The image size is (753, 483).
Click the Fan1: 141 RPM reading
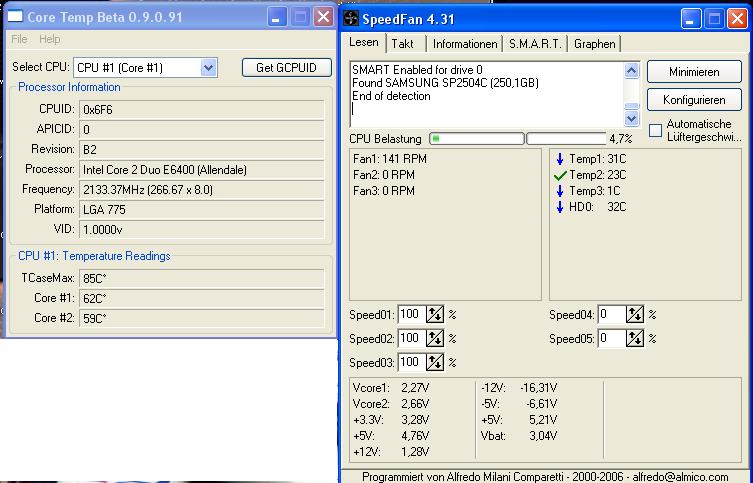click(389, 159)
